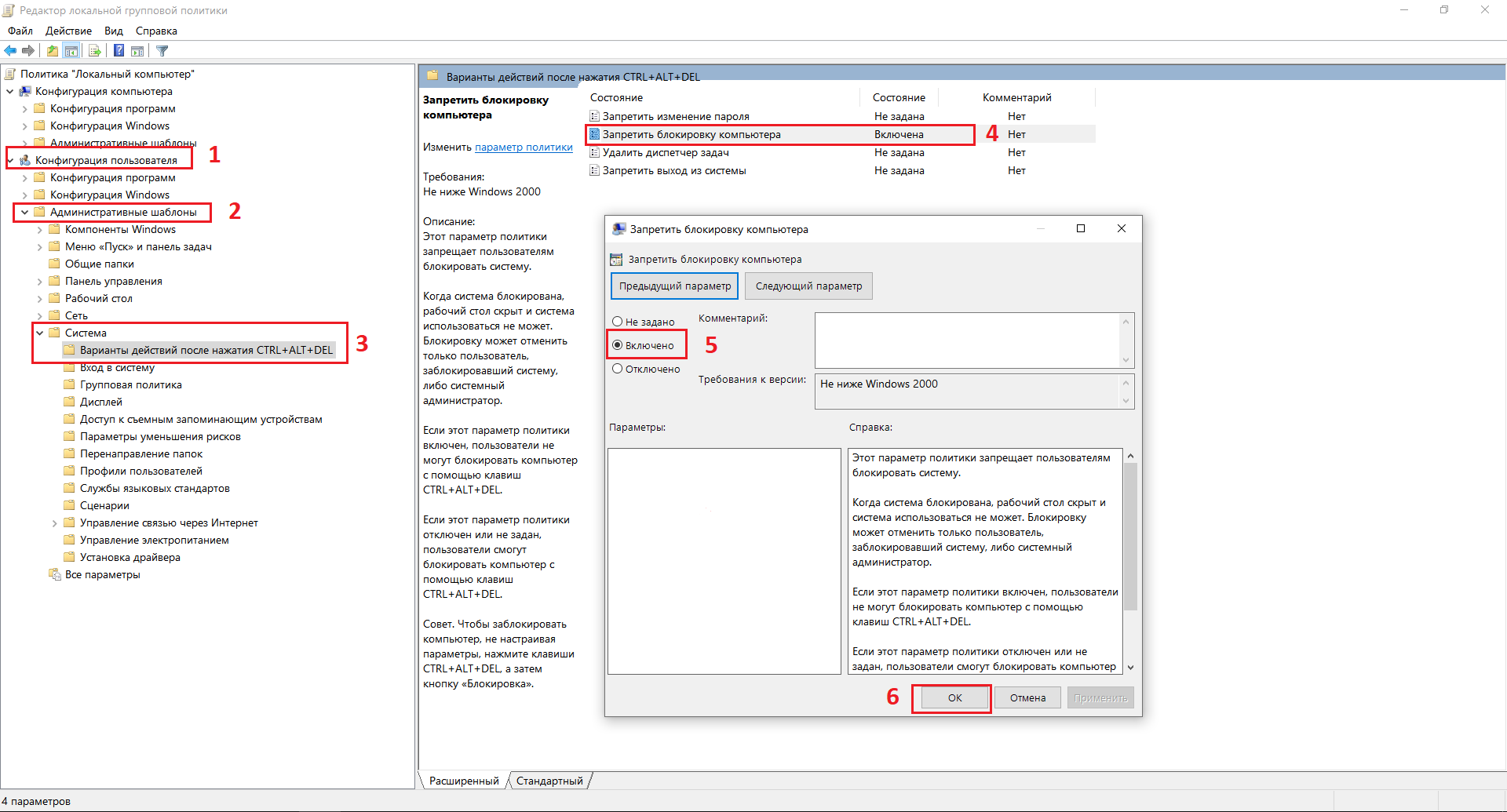
Task: Click the down arrow of the Справка scrollbar
Action: click(1130, 667)
